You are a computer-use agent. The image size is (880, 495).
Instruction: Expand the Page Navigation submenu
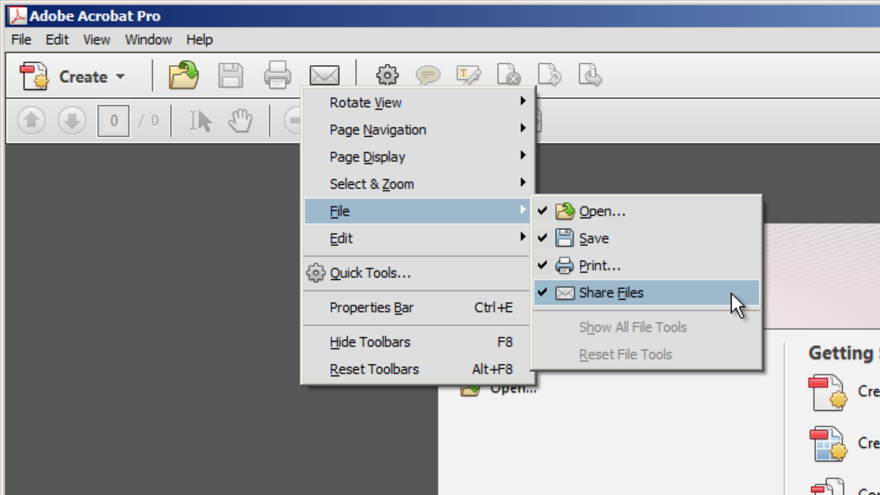(x=418, y=130)
